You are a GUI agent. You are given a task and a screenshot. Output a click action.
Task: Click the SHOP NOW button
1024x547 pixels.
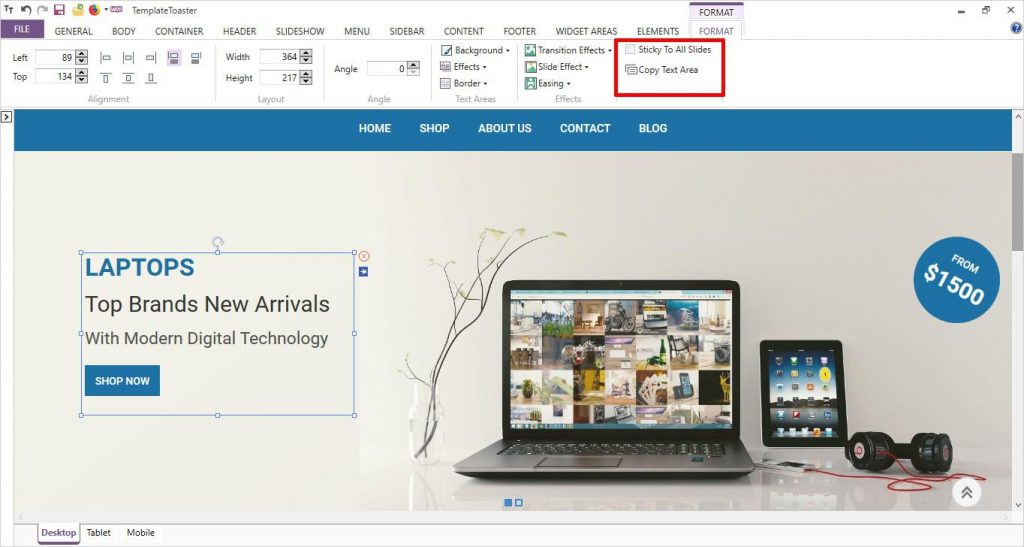pos(122,381)
